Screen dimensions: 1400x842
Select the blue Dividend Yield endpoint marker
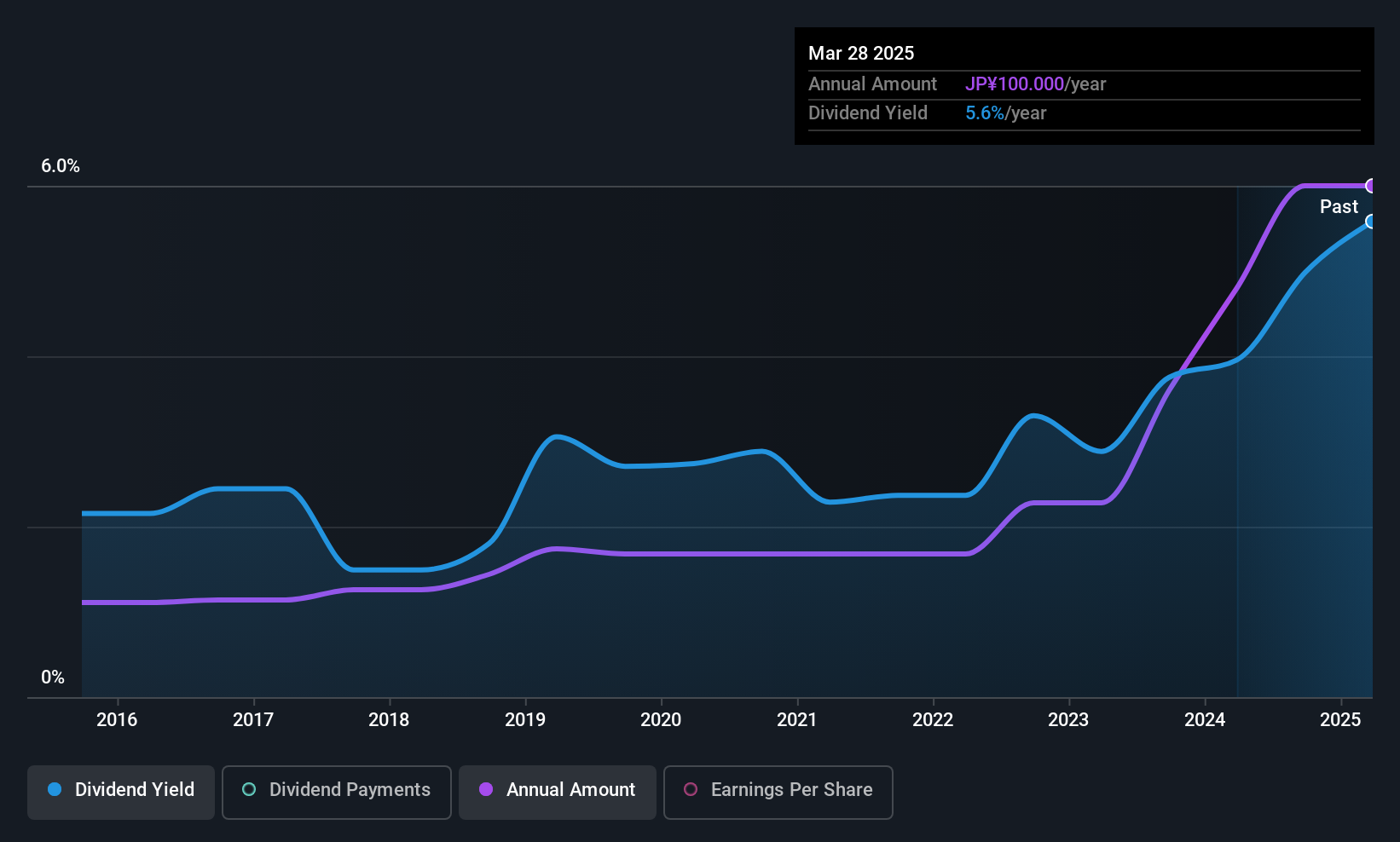(x=1371, y=222)
